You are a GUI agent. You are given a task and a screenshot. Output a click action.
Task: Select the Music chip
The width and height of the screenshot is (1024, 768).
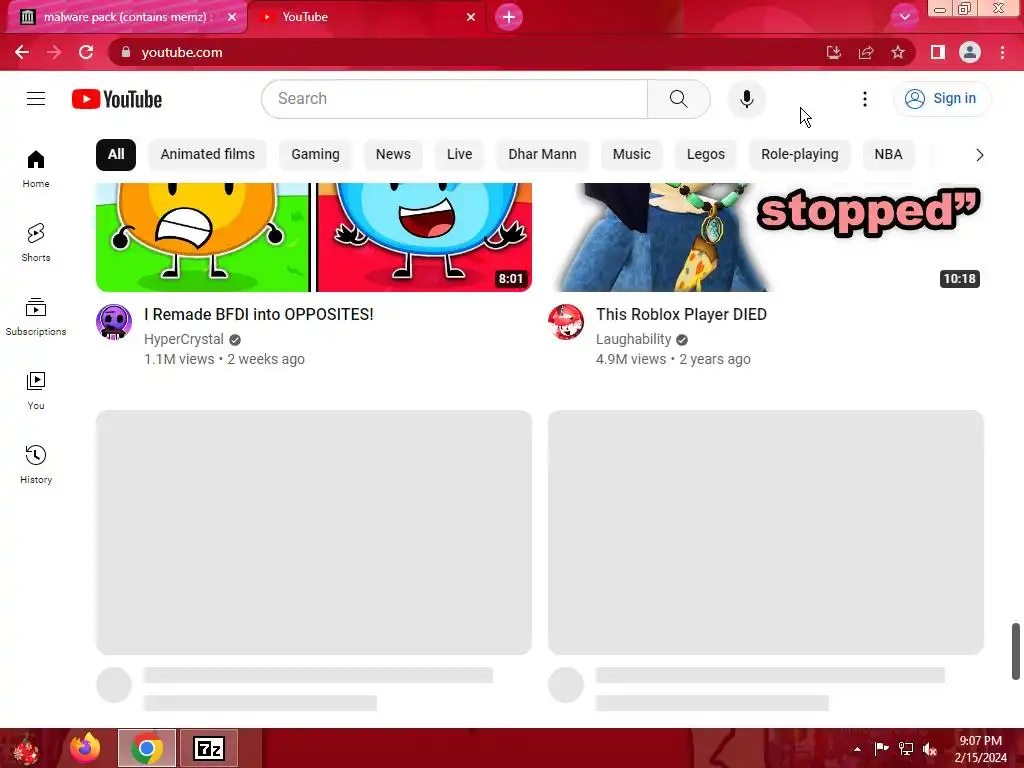coord(632,155)
